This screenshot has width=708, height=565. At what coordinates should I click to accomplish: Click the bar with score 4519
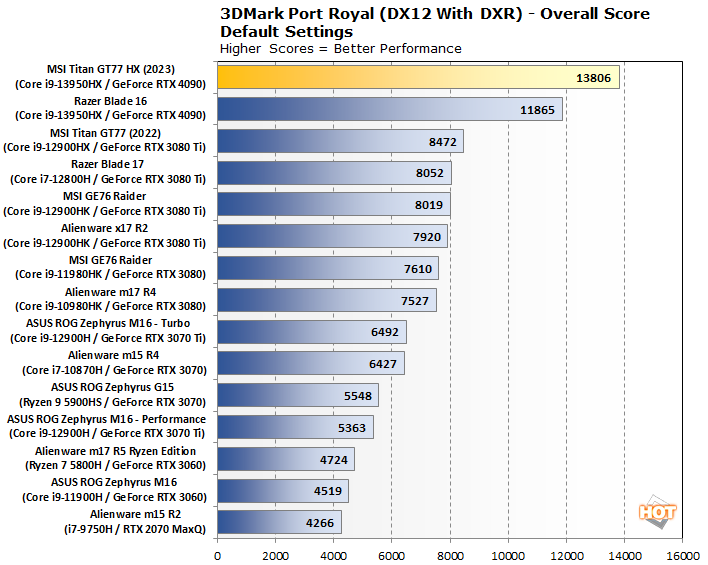(283, 491)
